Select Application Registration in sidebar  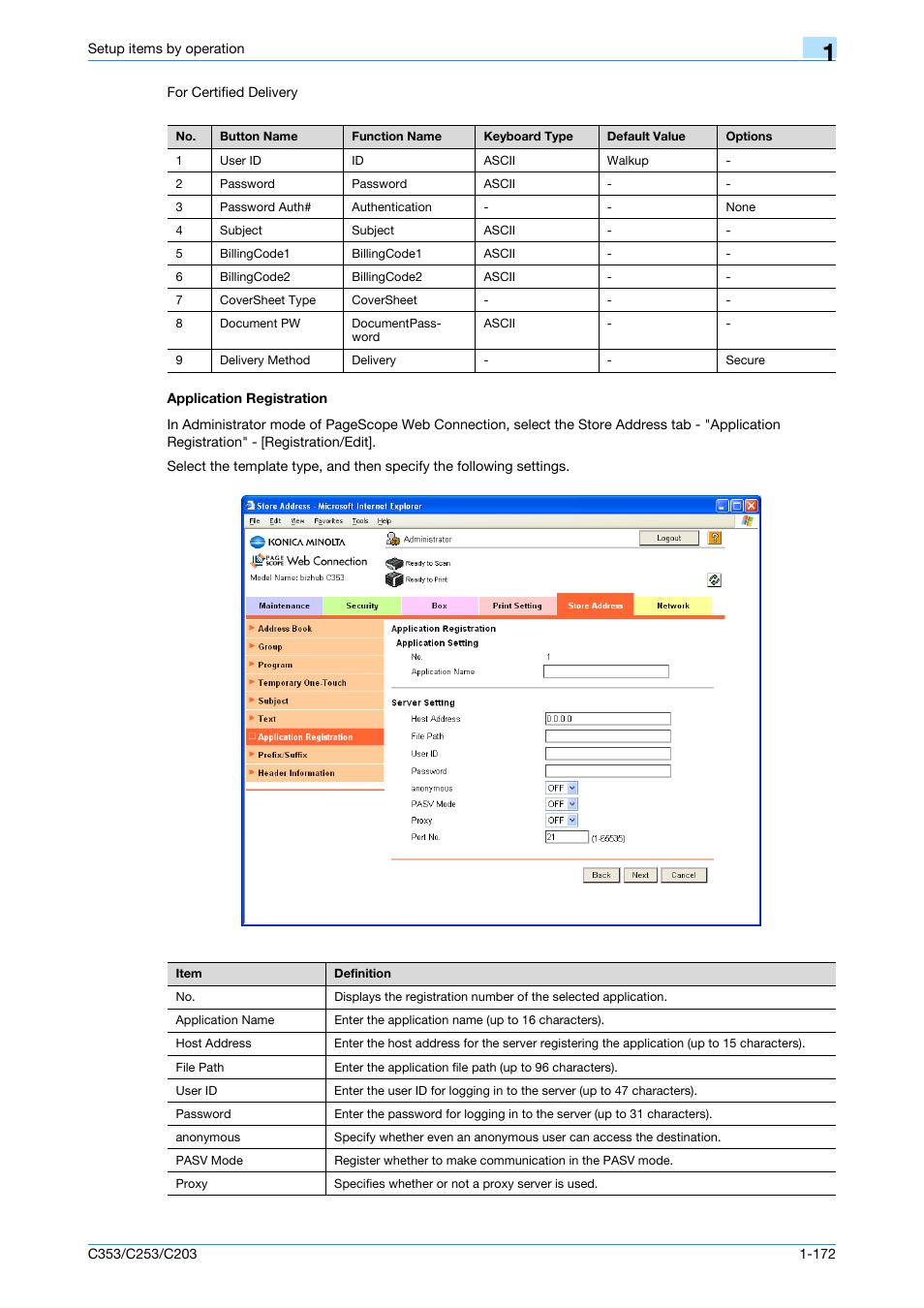tap(315, 737)
